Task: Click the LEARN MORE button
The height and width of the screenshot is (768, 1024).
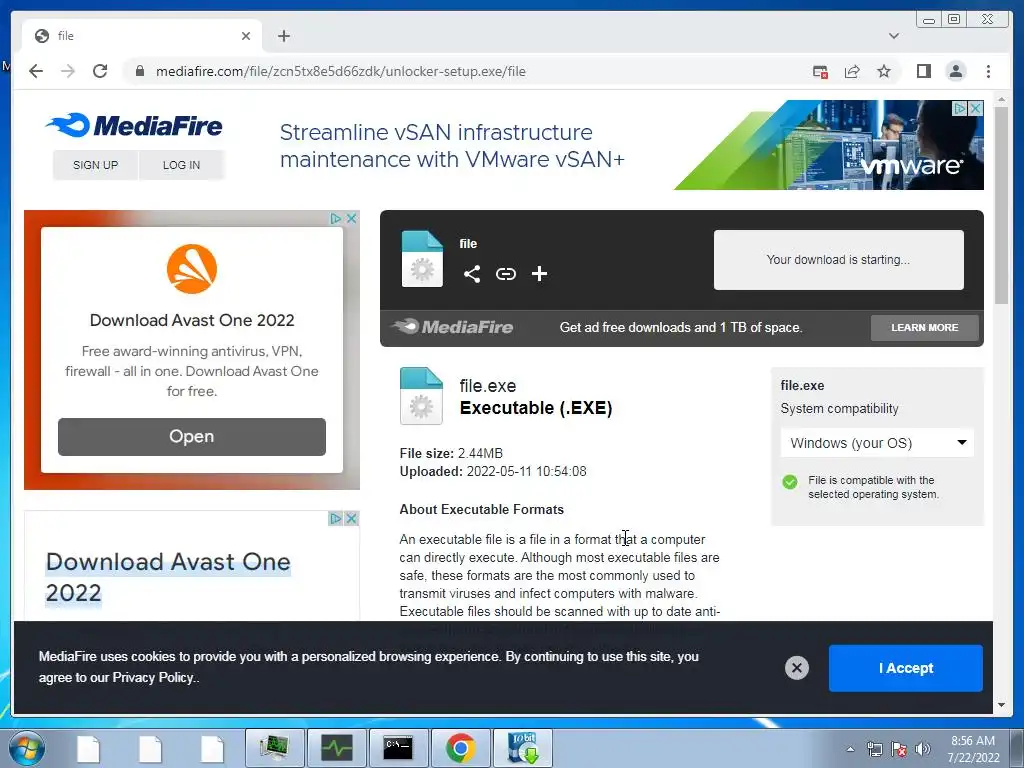Action: coord(924,327)
